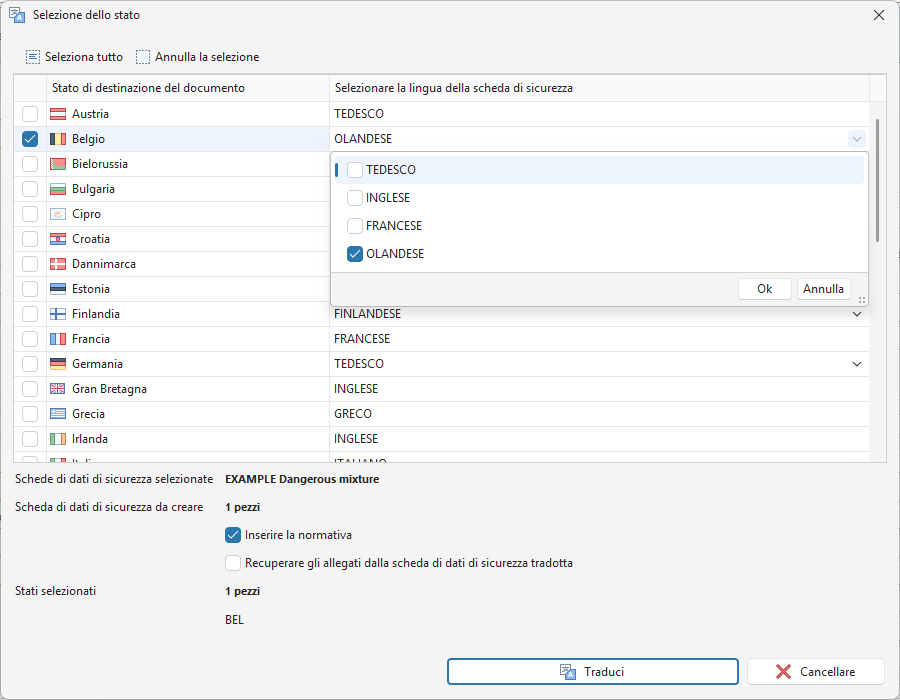900x700 pixels.
Task: Click the Dannimarca flag icon
Action: point(58,264)
